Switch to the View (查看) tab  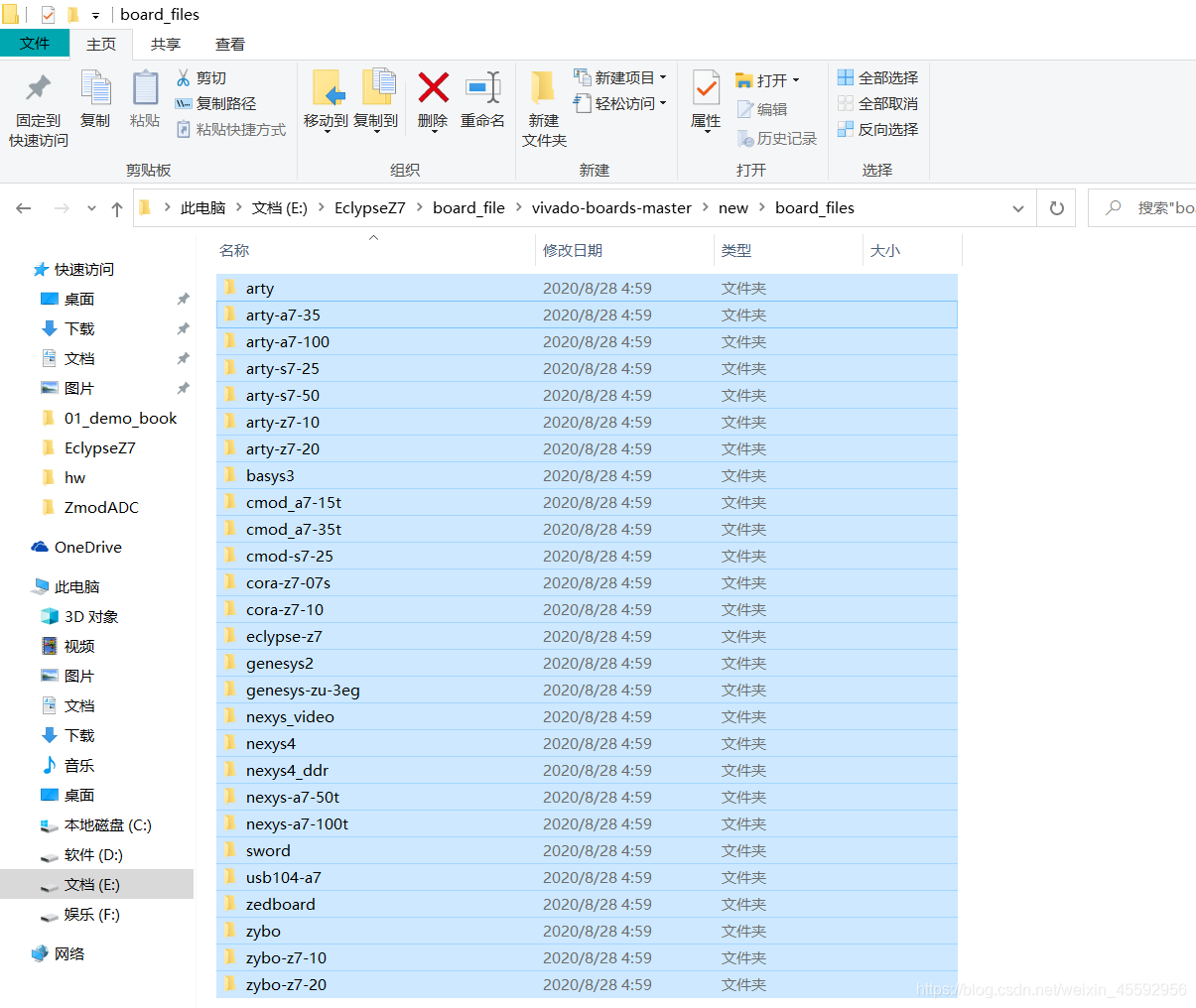230,44
